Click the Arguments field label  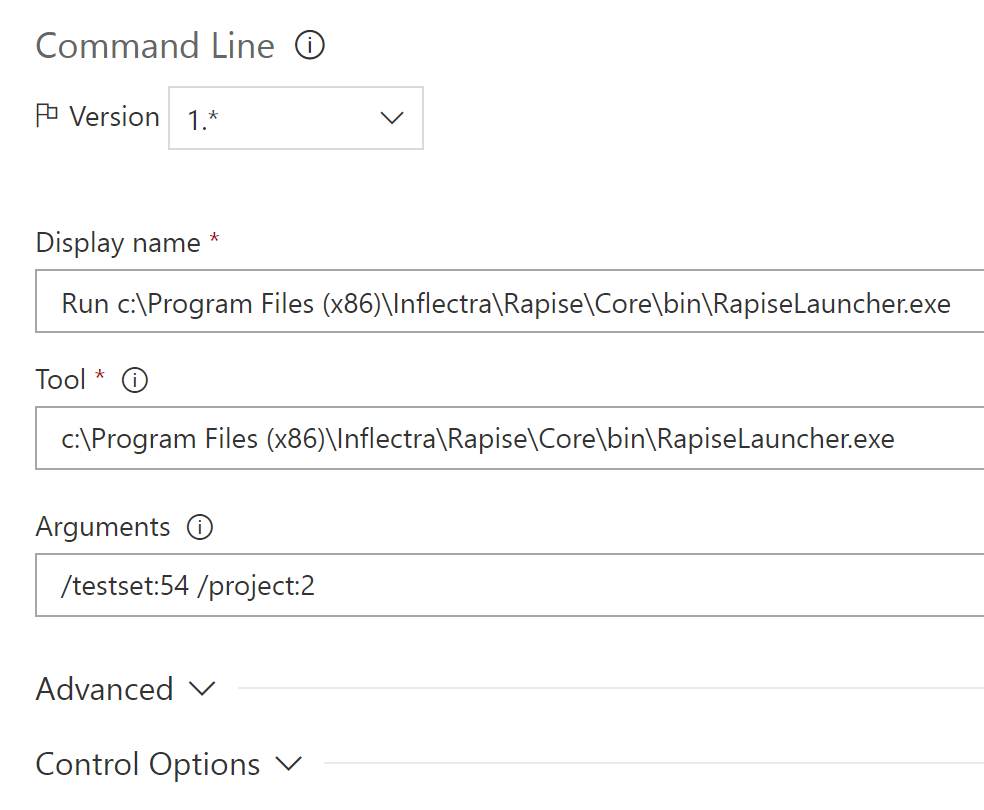(x=103, y=527)
